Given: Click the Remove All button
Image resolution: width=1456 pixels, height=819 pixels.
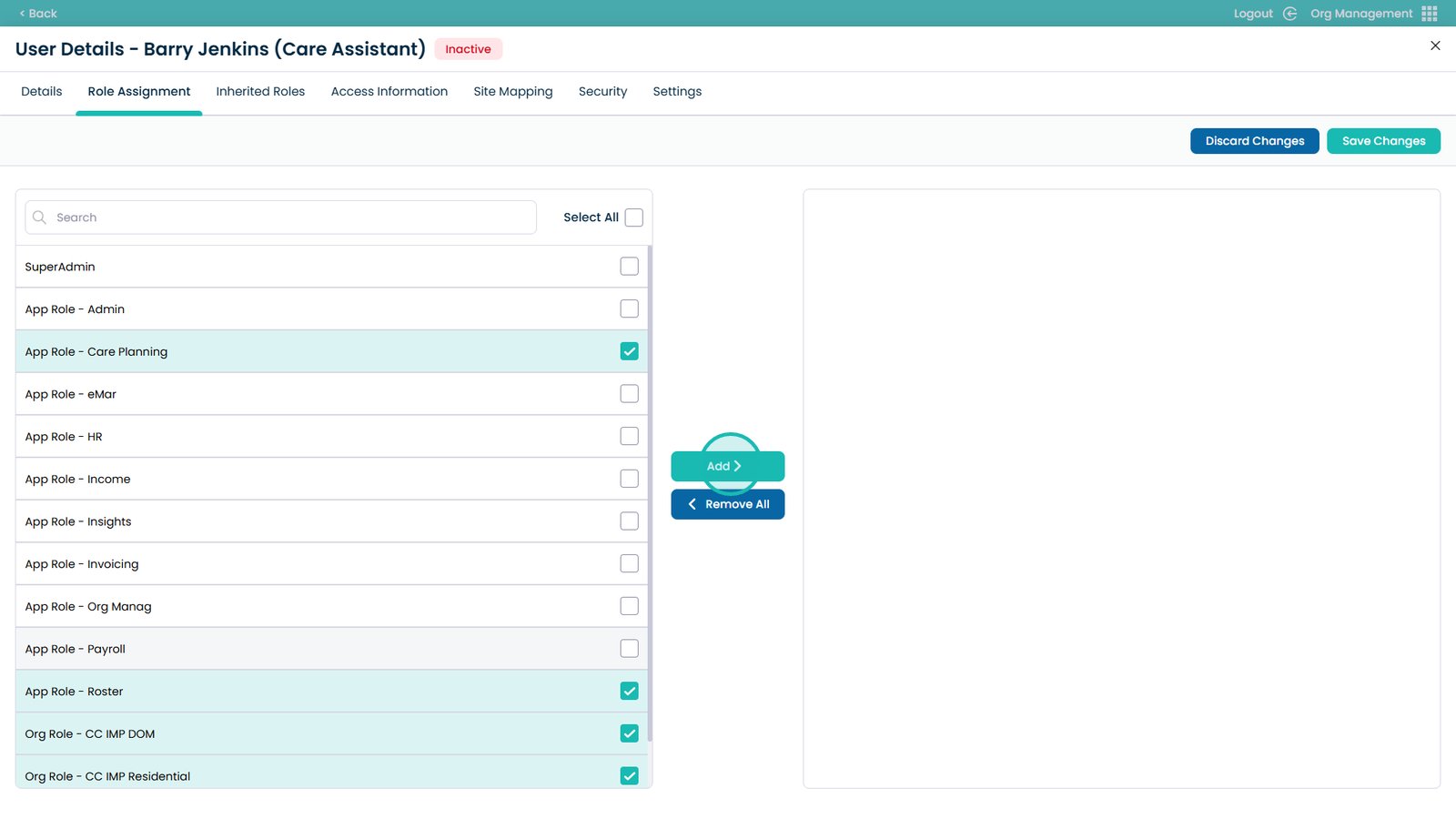Looking at the screenshot, I should click(x=727, y=504).
